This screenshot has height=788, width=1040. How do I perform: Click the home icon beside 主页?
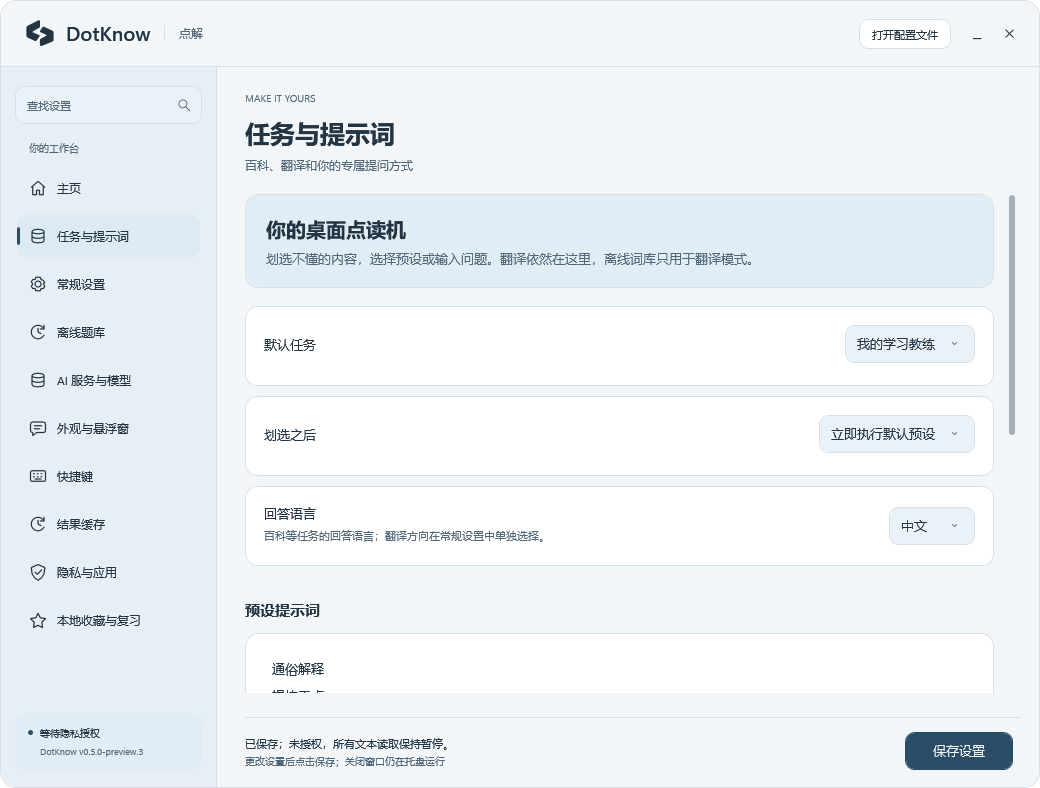point(38,188)
